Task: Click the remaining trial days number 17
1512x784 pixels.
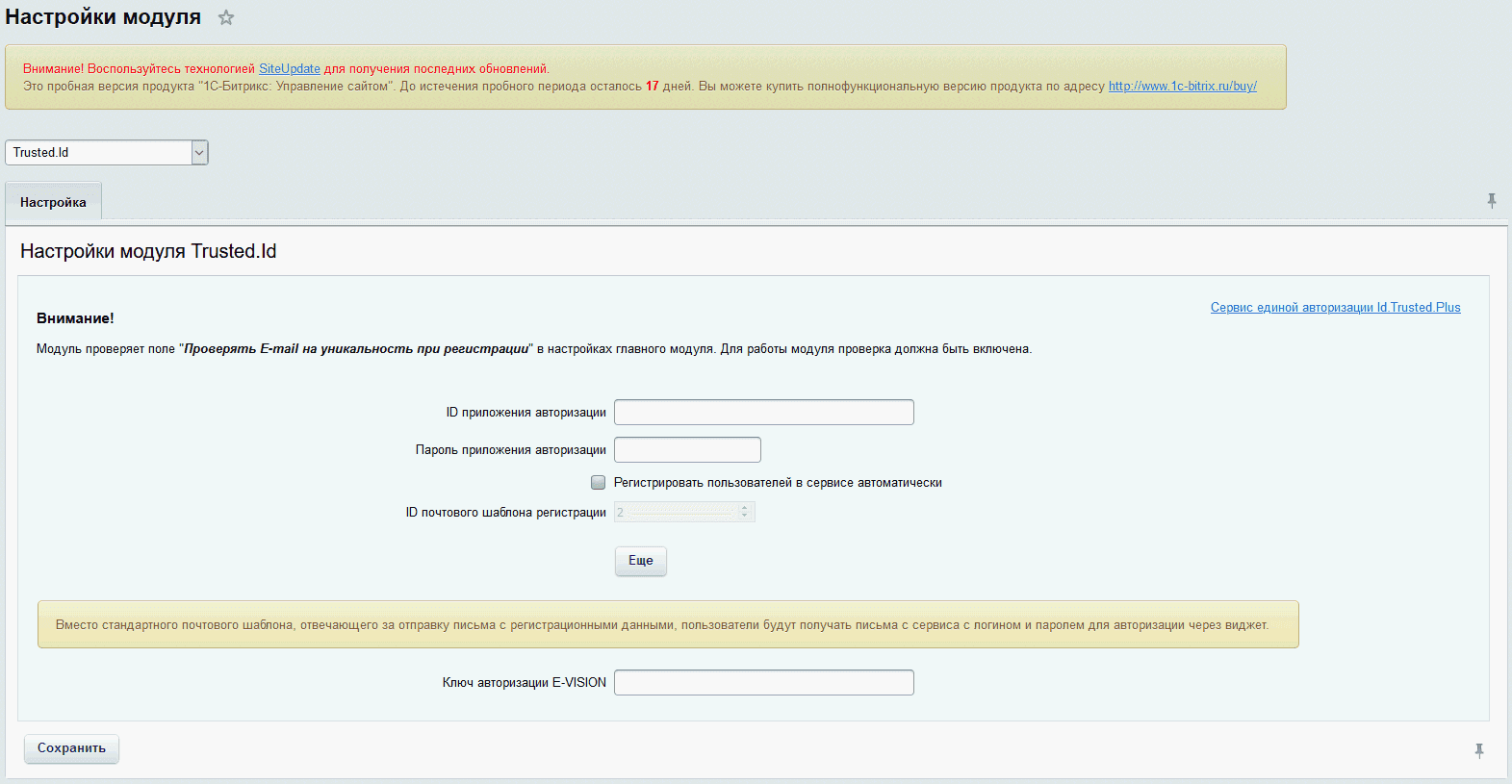Action: tap(653, 87)
